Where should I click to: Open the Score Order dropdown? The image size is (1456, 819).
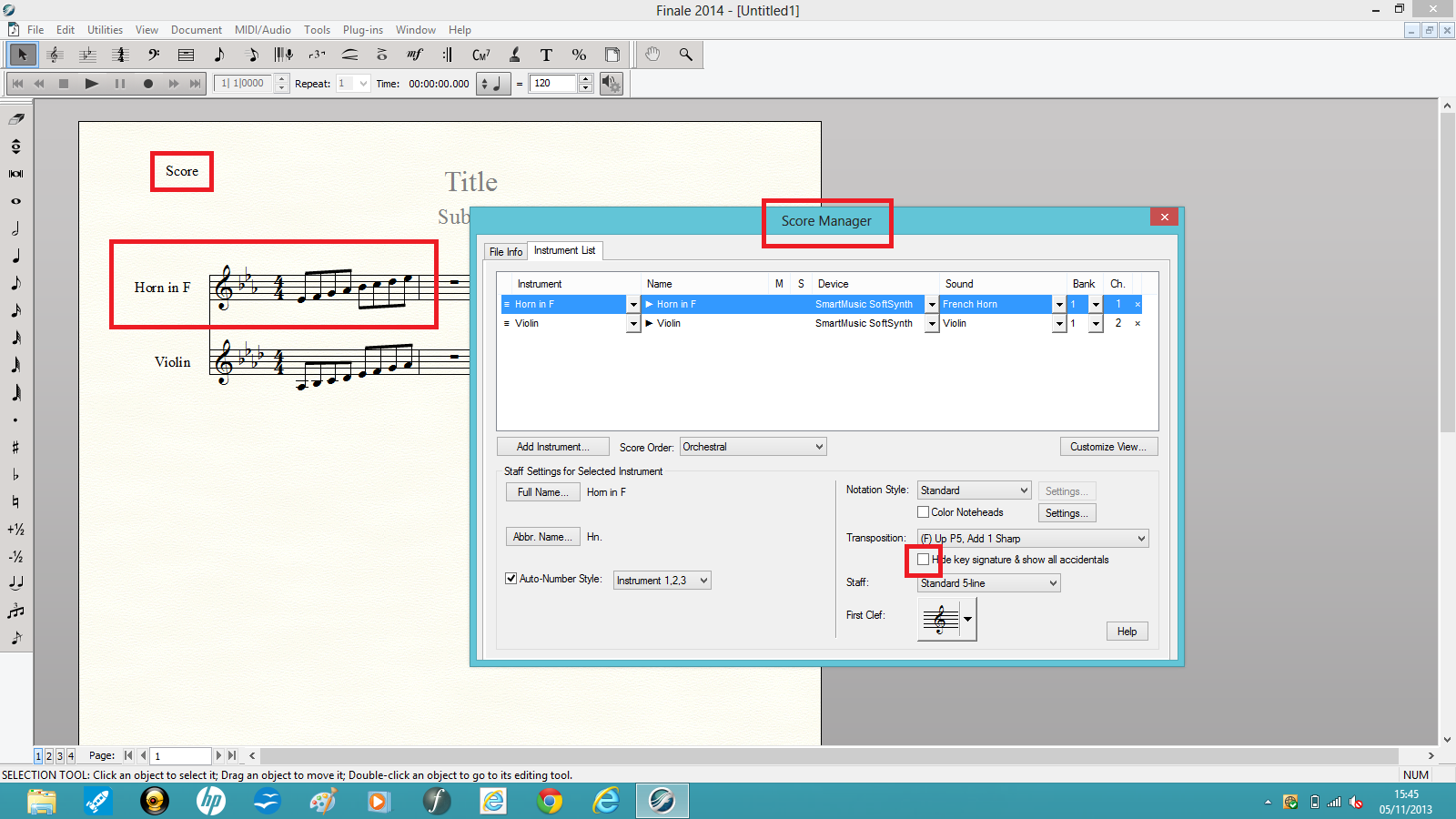pyautogui.click(x=753, y=447)
